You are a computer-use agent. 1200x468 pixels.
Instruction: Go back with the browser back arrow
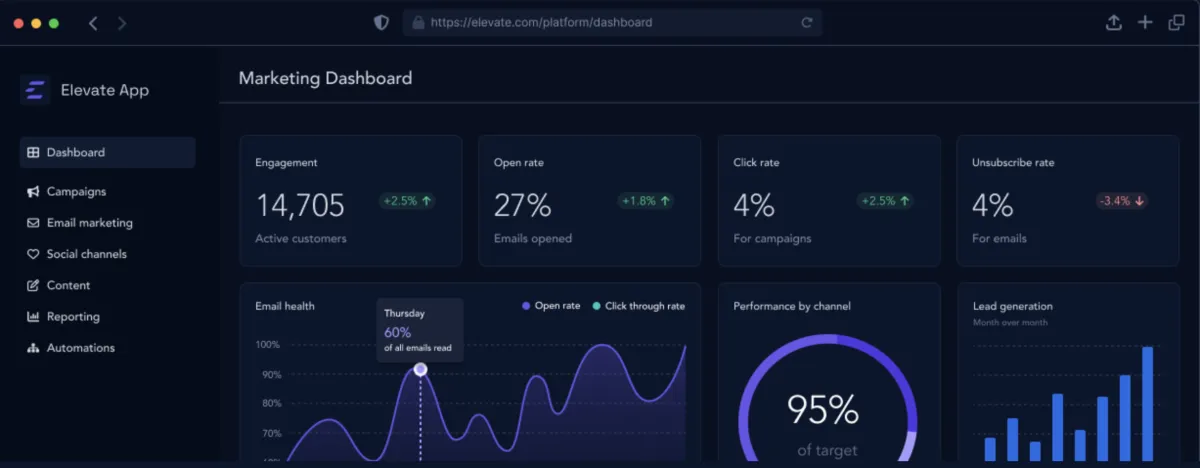(93, 22)
